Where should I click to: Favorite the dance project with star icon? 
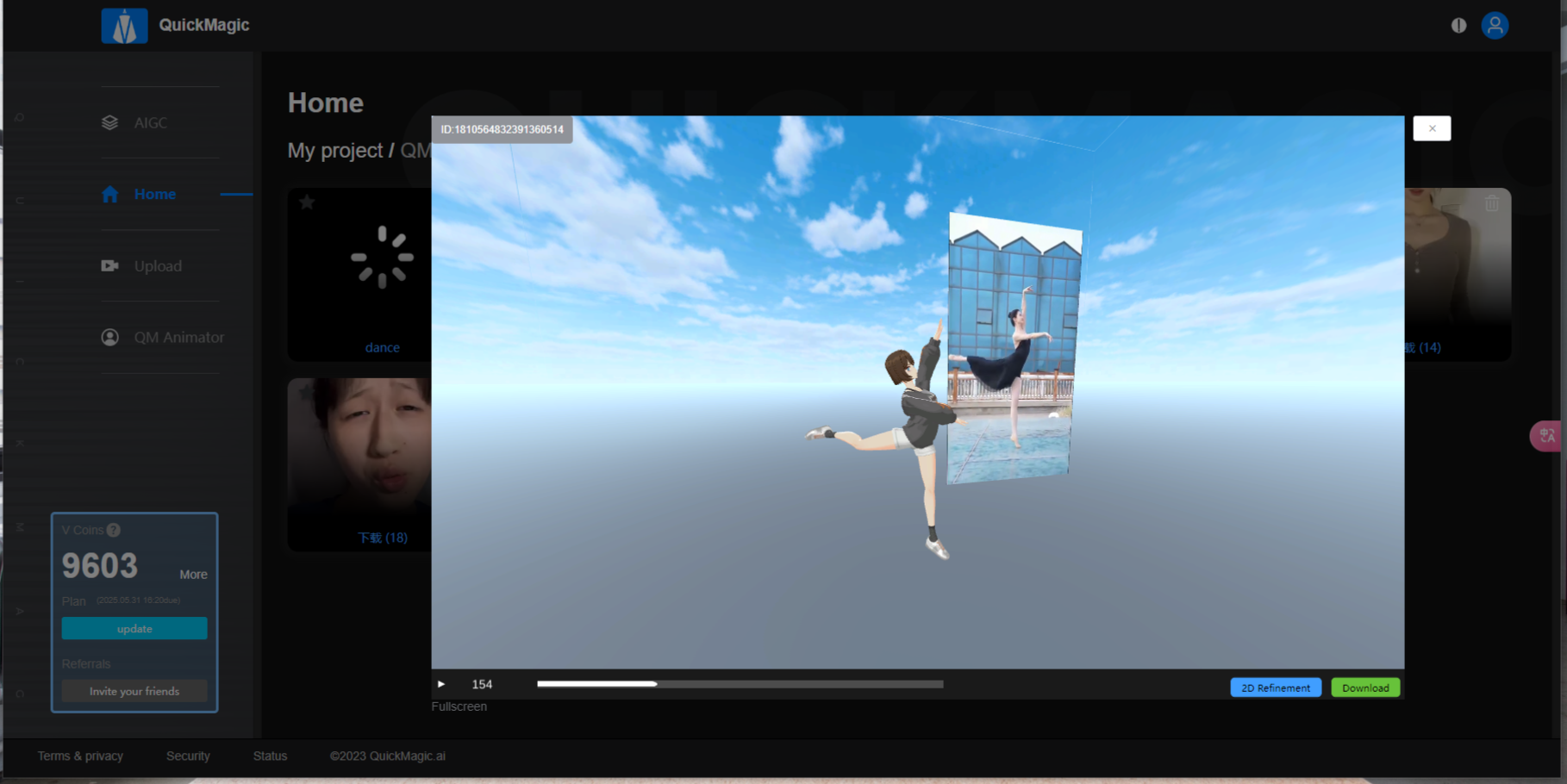click(307, 202)
